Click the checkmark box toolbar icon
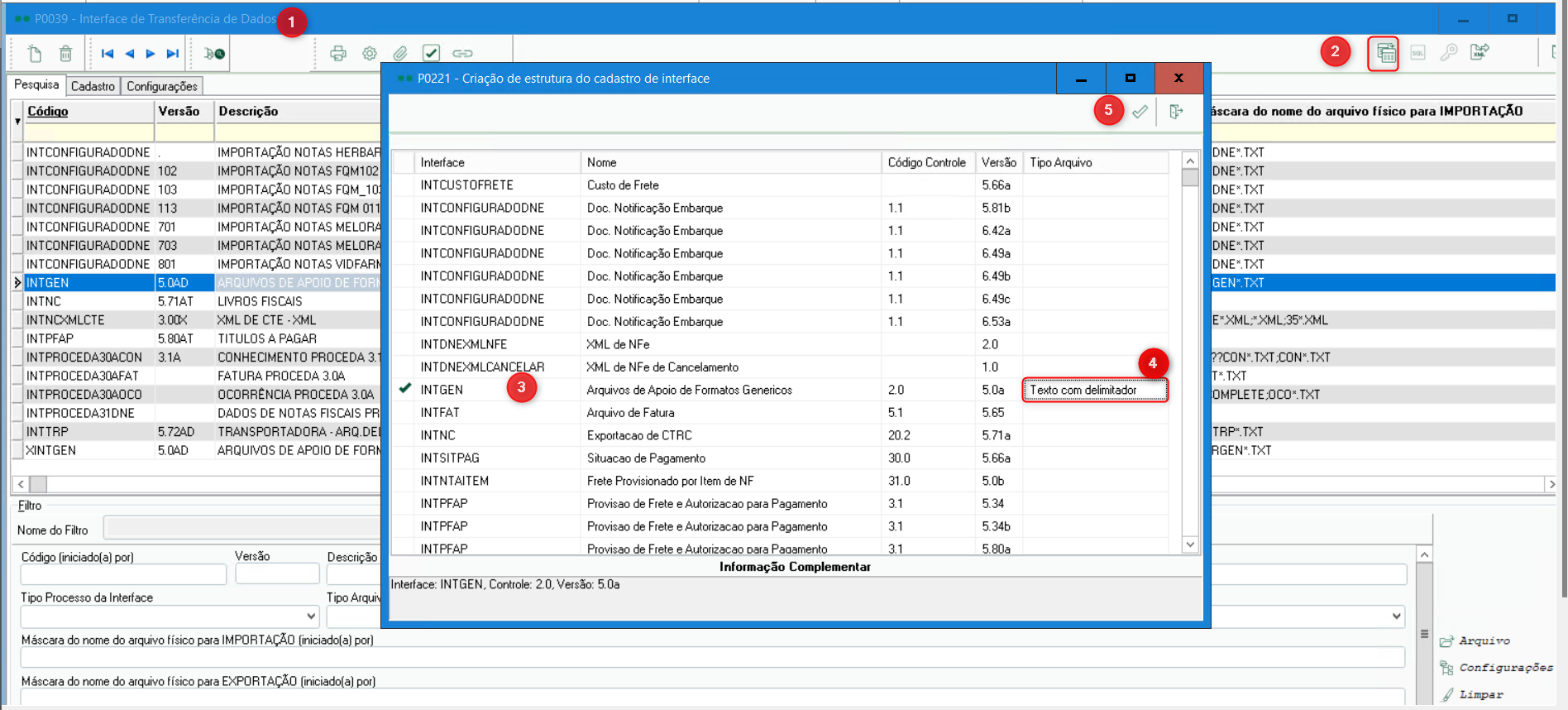The image size is (1568, 710). [x=431, y=54]
